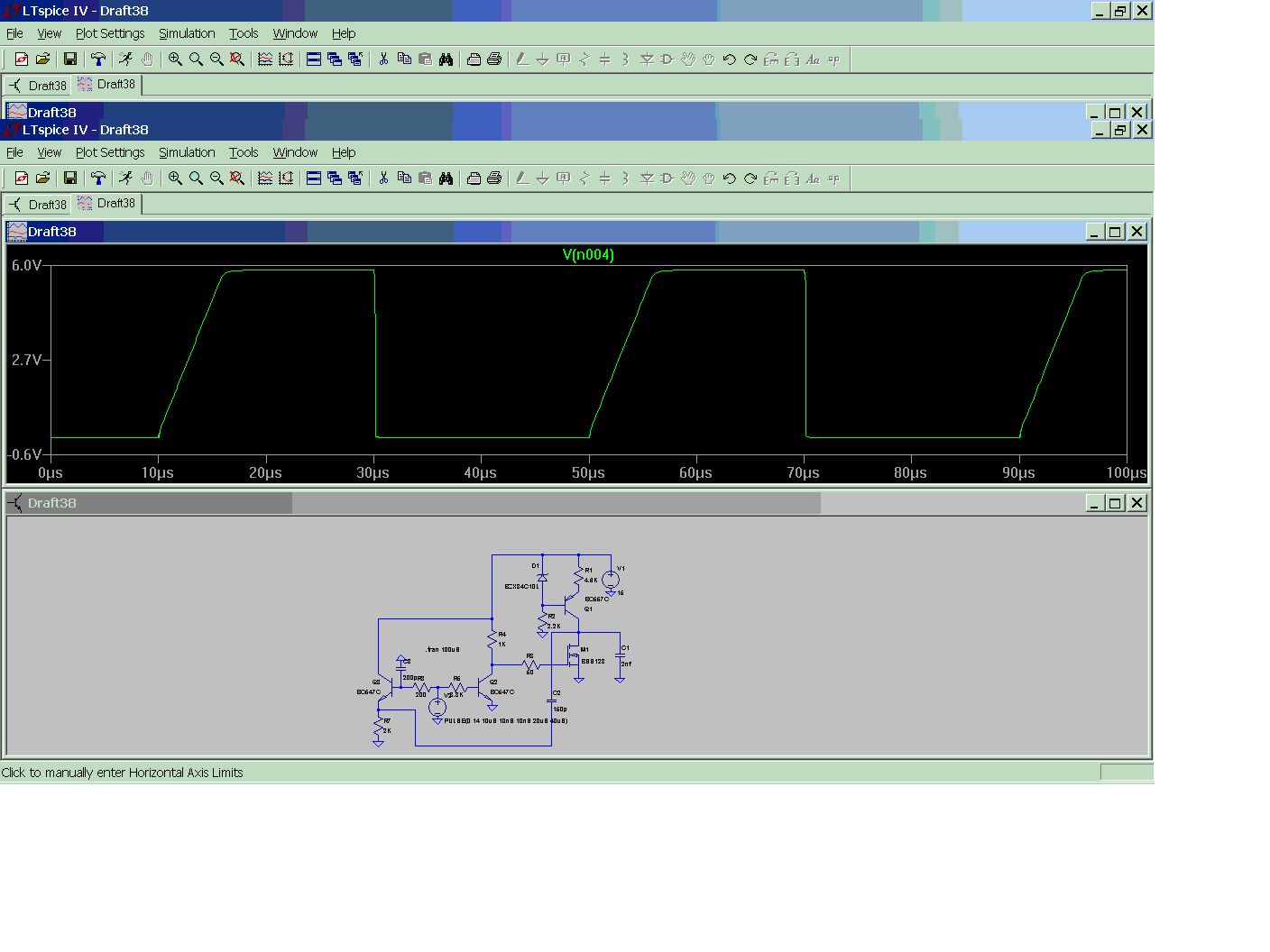This screenshot has height=952, width=1270.
Task: Click the Run simulation icon in the lower toolbar
Action: pyautogui.click(x=125, y=178)
